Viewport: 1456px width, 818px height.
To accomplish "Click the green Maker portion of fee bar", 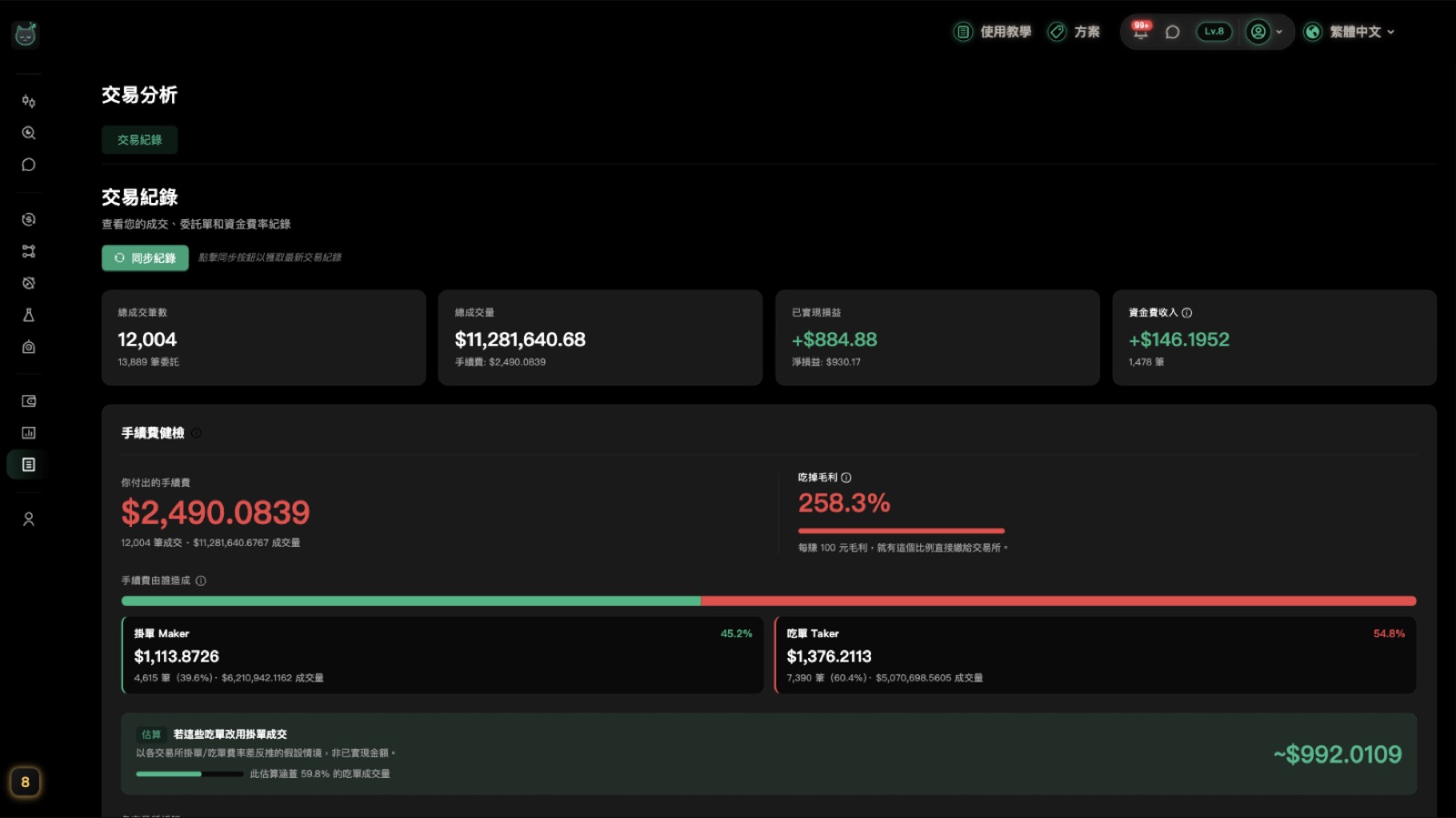I will click(x=411, y=601).
